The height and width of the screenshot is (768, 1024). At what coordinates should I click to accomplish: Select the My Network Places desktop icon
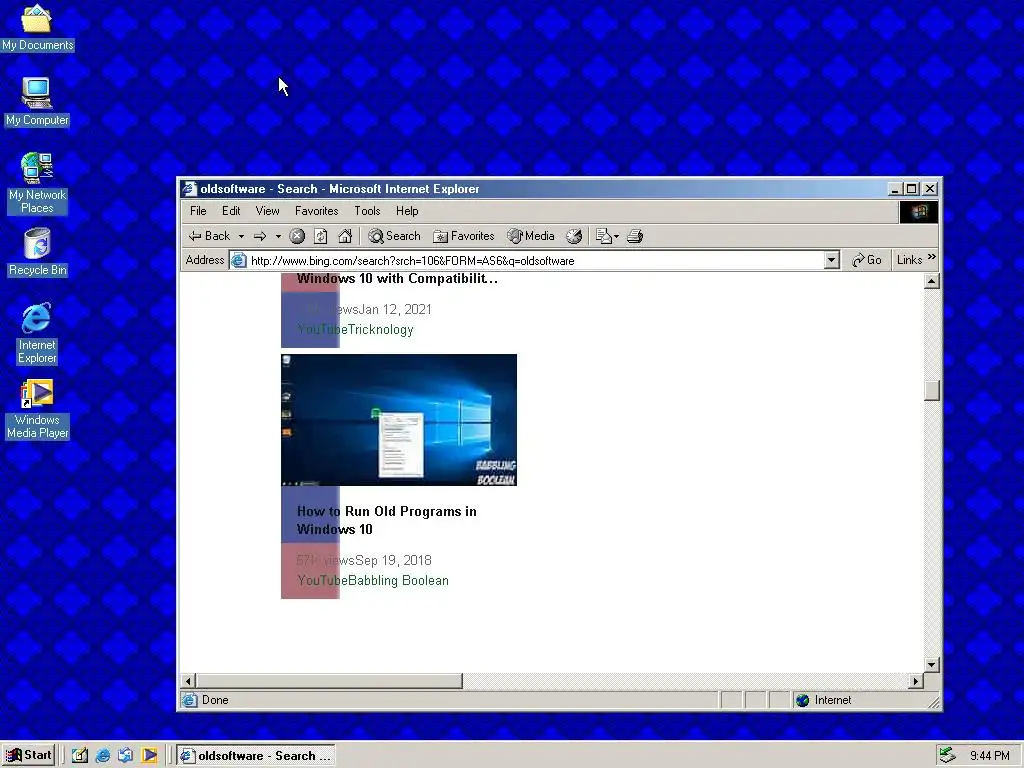[x=37, y=183]
